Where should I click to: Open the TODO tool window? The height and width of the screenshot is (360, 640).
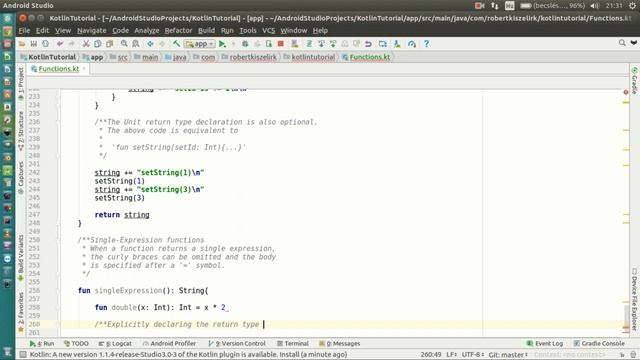(x=76, y=344)
